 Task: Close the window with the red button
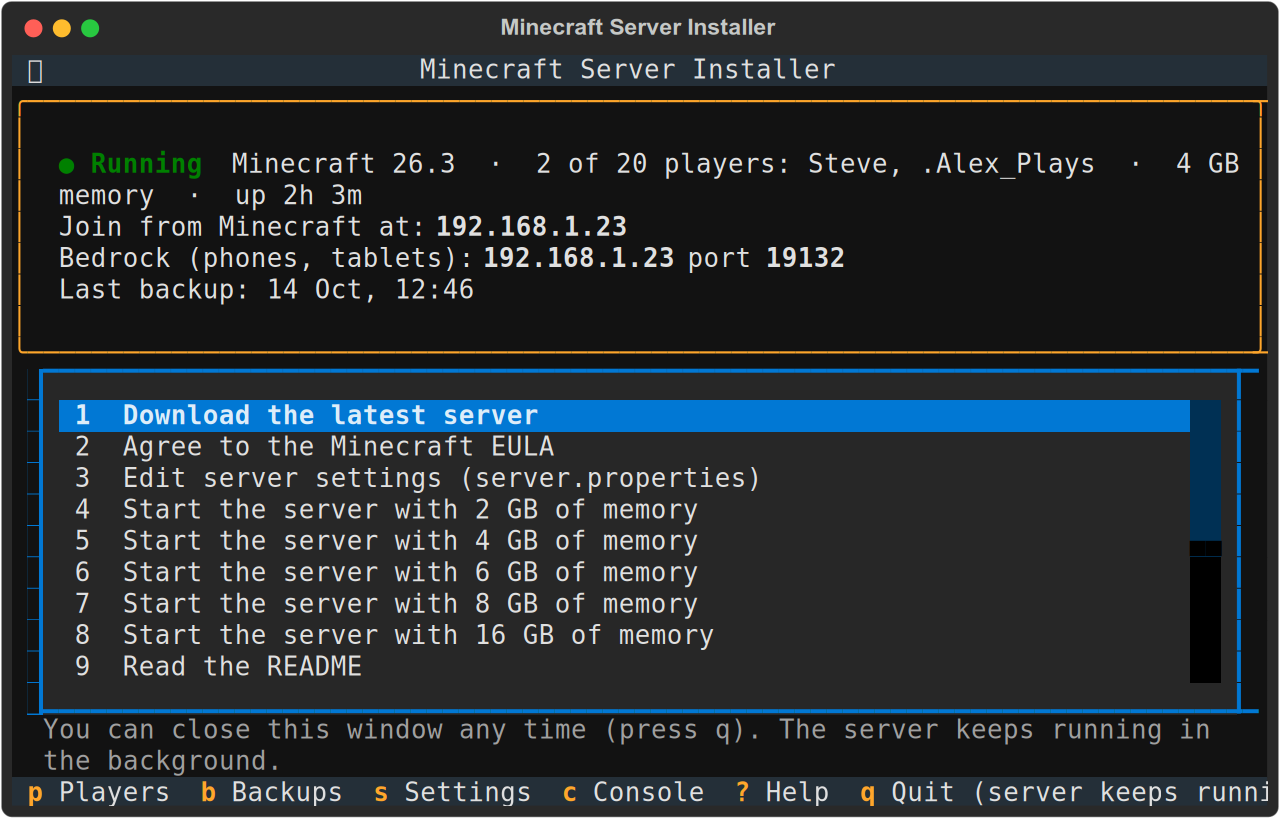(x=34, y=28)
